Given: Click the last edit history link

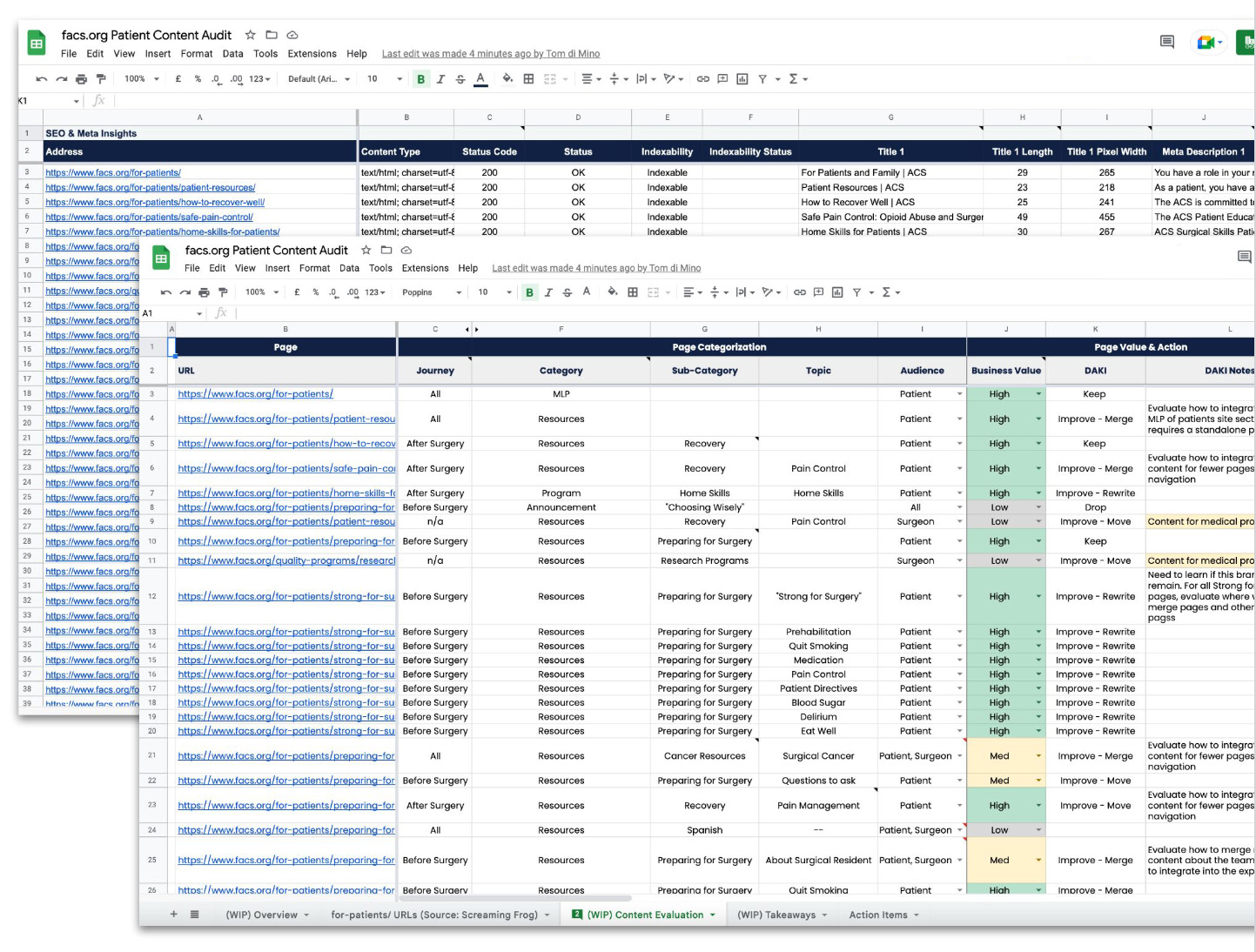Looking at the screenshot, I should [x=596, y=267].
